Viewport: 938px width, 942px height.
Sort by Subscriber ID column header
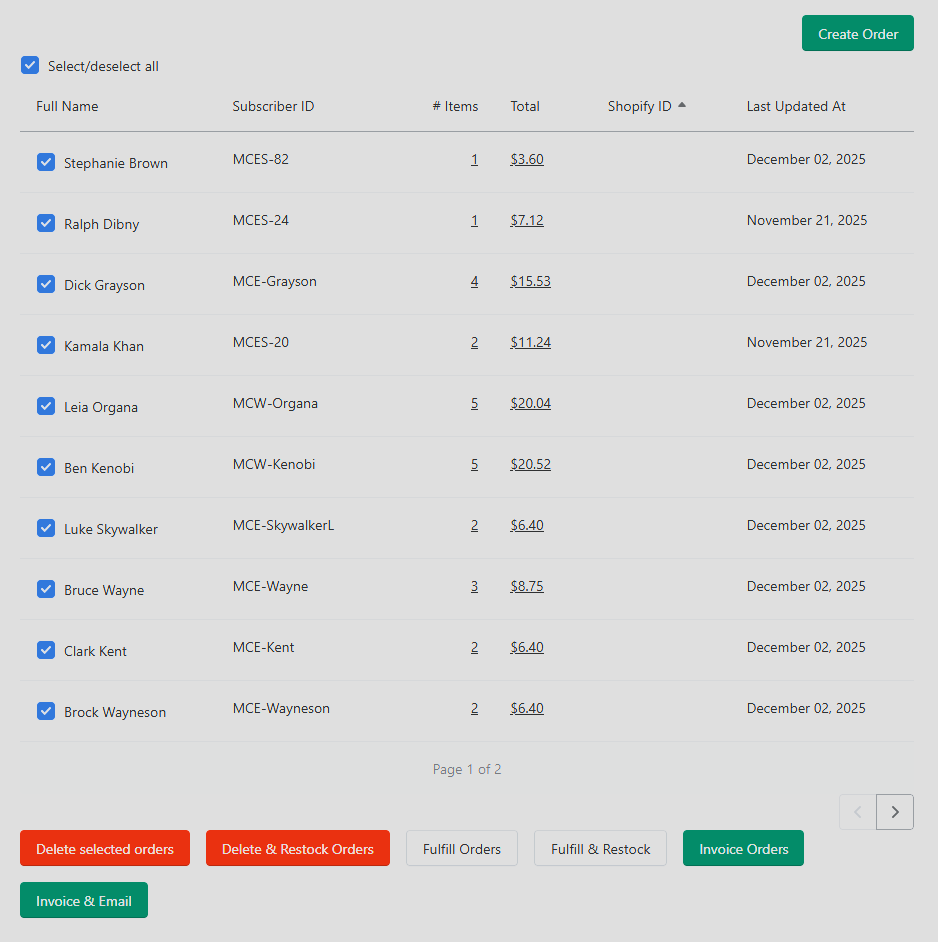tap(273, 106)
